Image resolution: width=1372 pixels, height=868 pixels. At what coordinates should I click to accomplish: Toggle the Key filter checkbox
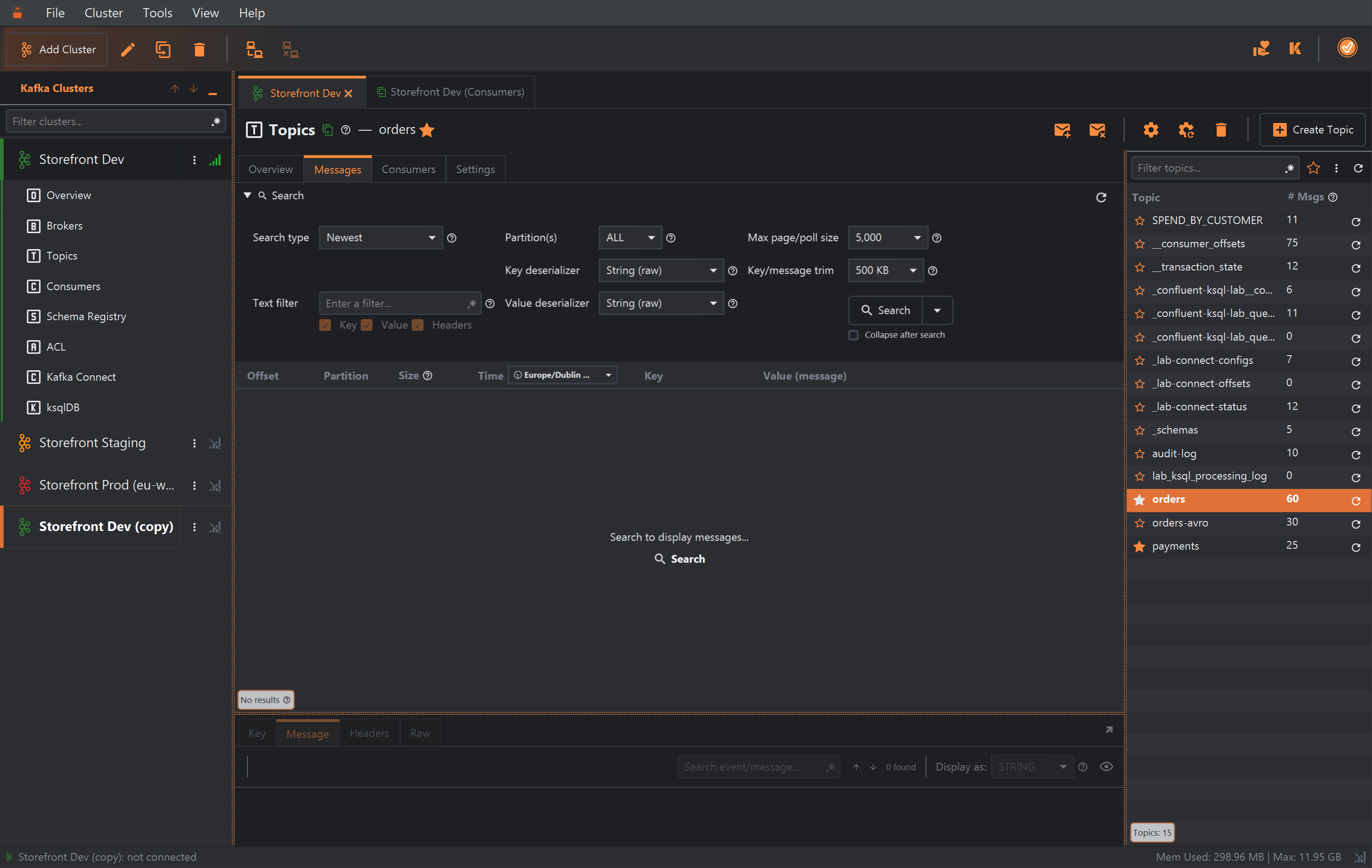[325, 325]
